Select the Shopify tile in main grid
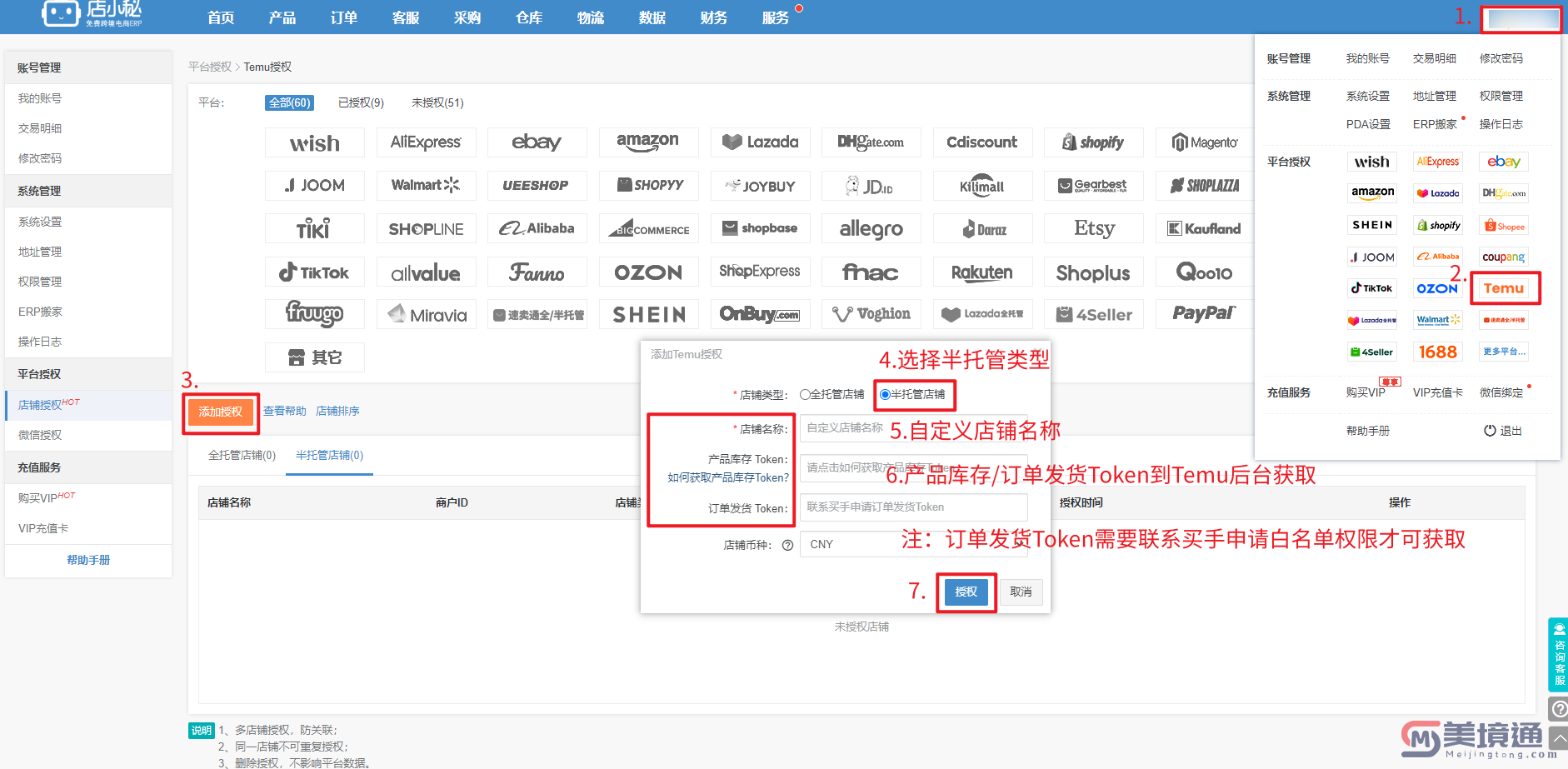 [1094, 142]
